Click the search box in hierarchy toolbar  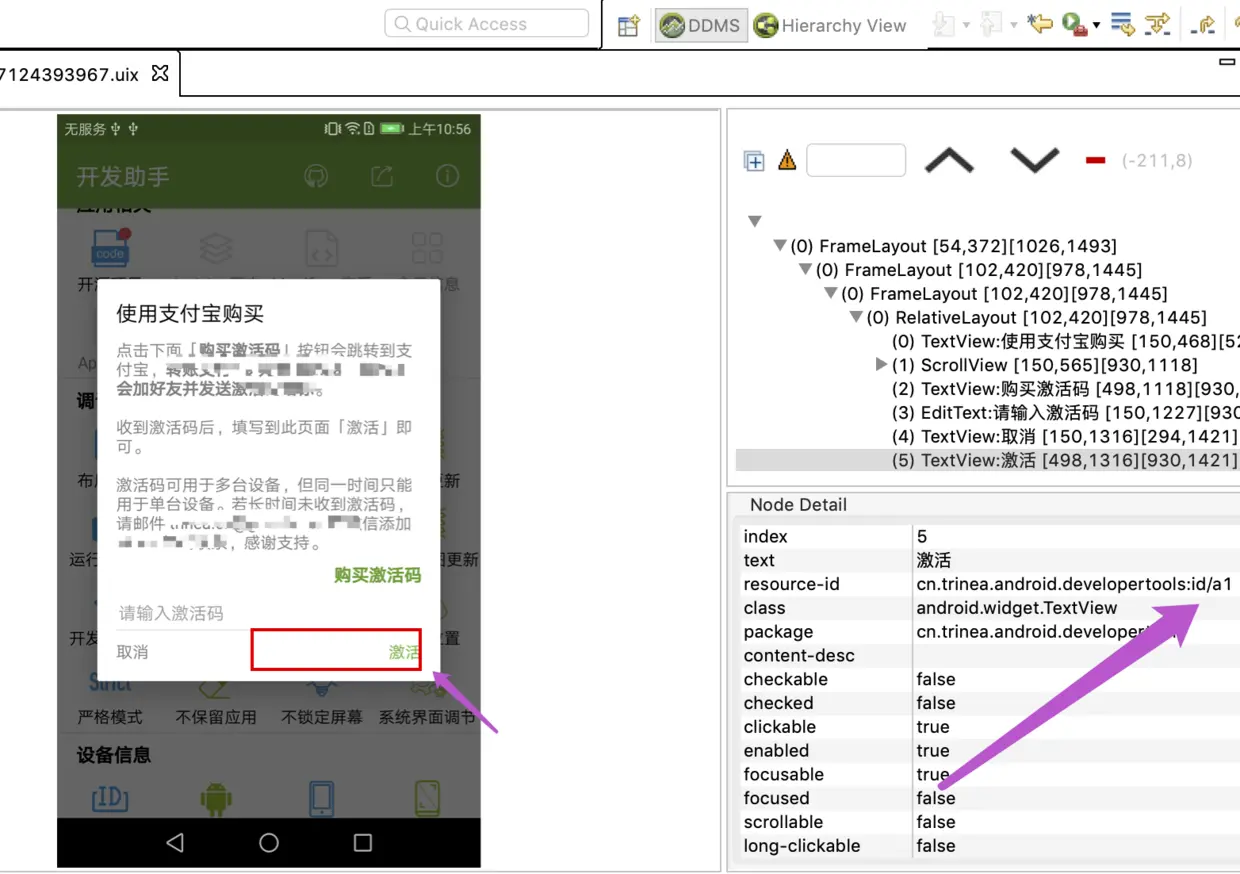(856, 160)
